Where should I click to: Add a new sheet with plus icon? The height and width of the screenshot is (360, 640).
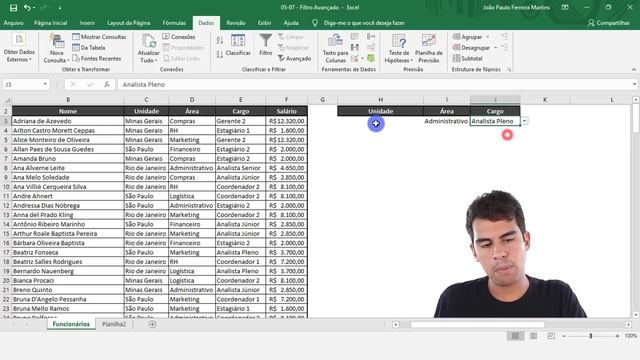point(152,324)
